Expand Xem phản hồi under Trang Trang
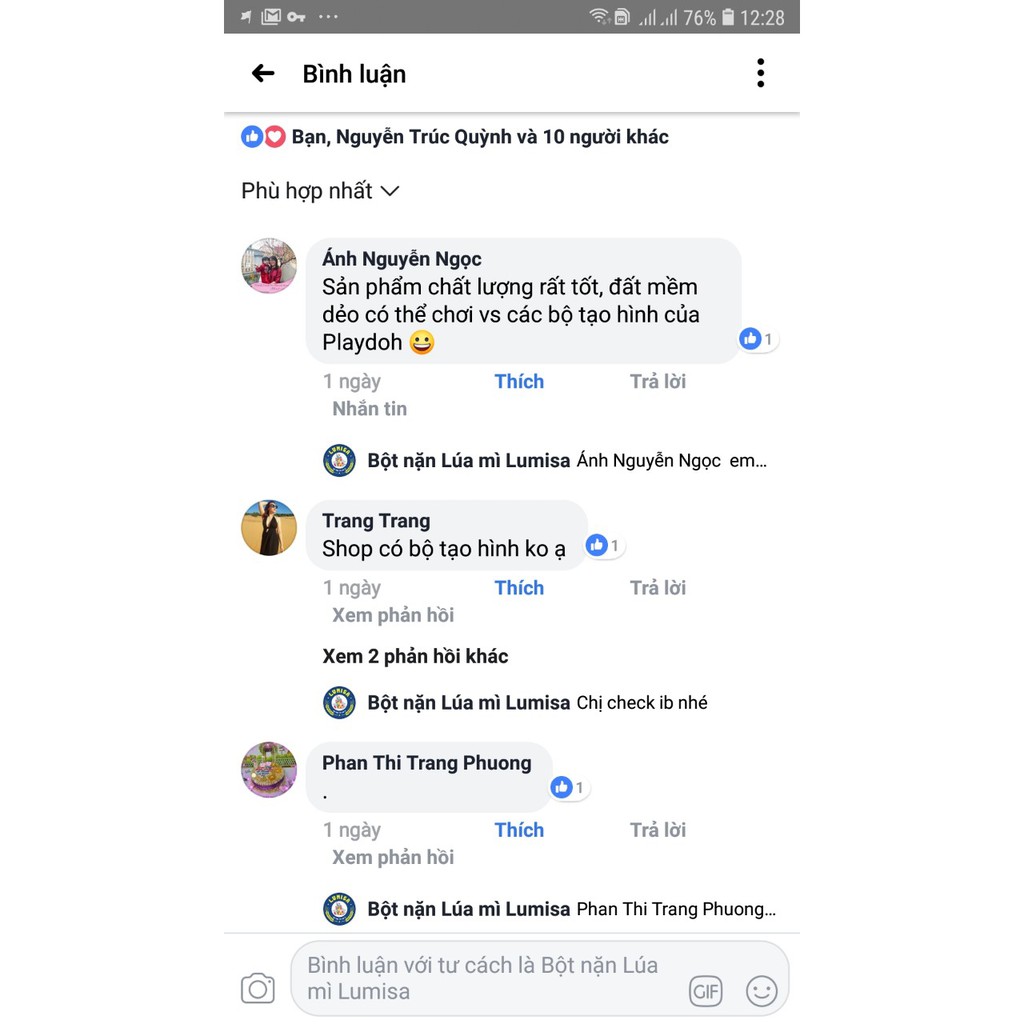This screenshot has width=1024, height=1024. [x=393, y=615]
